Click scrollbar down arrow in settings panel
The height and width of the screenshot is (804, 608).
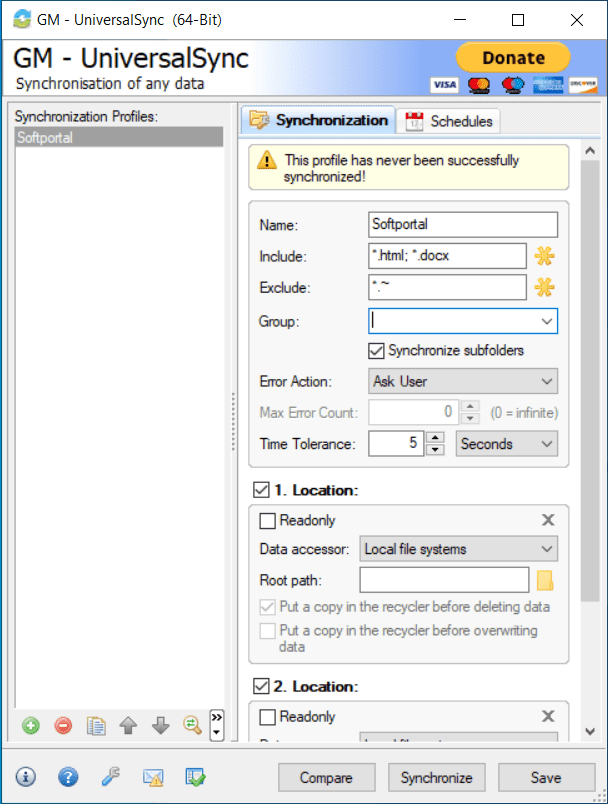click(x=590, y=731)
